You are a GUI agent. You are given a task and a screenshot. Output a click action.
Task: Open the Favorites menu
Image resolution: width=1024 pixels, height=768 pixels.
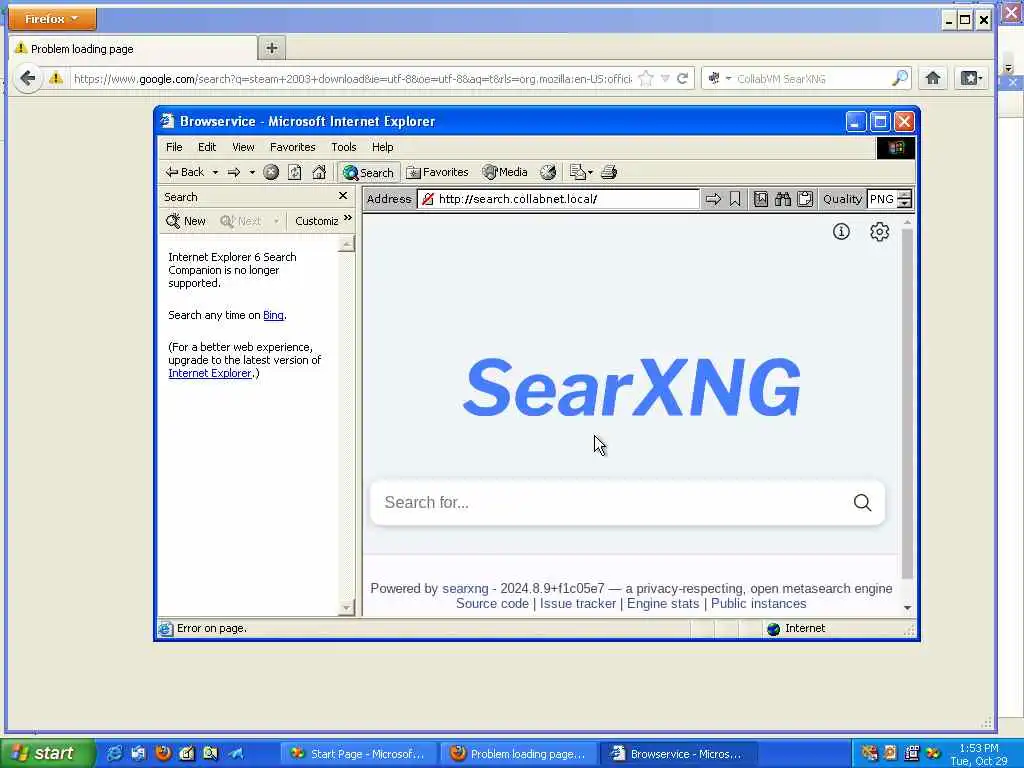pyautogui.click(x=293, y=147)
